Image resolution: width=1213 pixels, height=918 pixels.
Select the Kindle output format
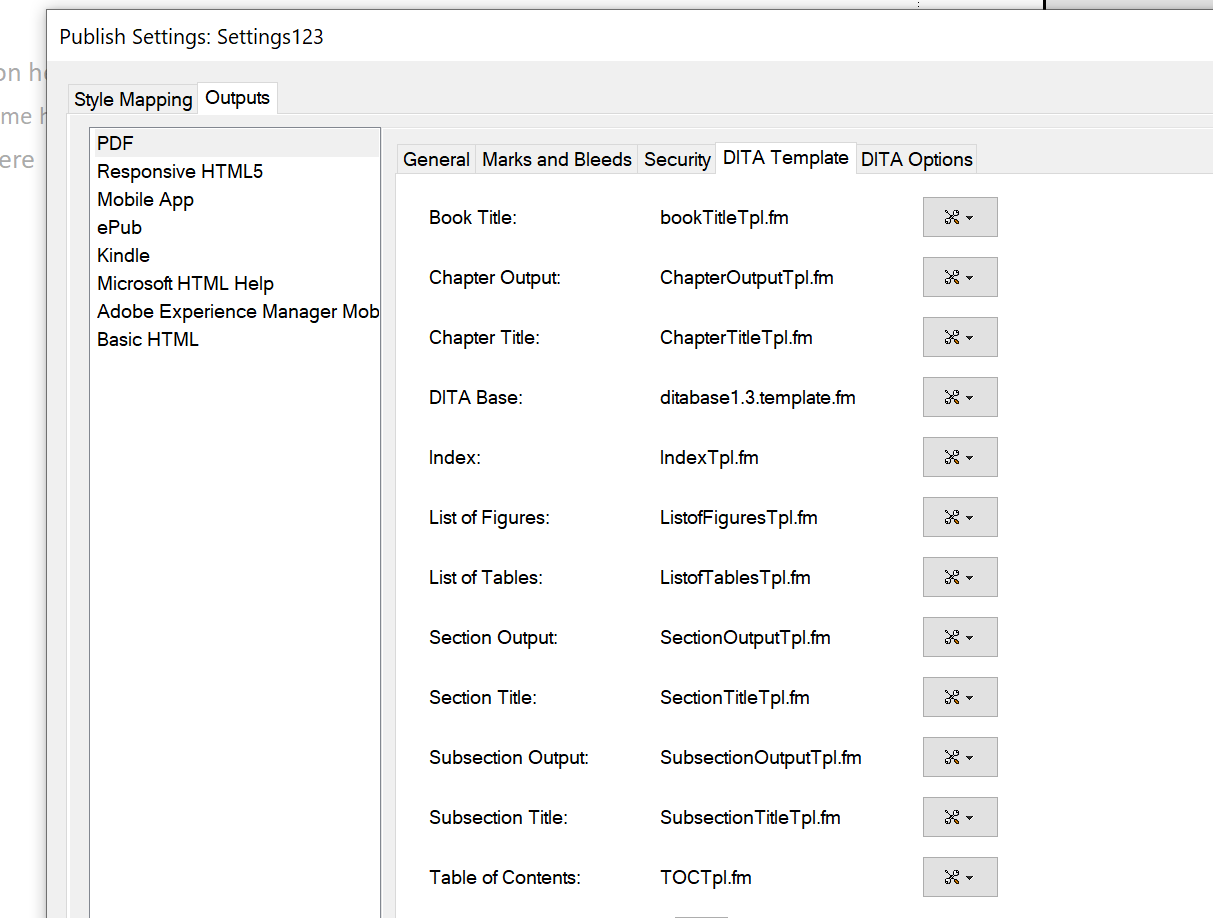tap(123, 255)
